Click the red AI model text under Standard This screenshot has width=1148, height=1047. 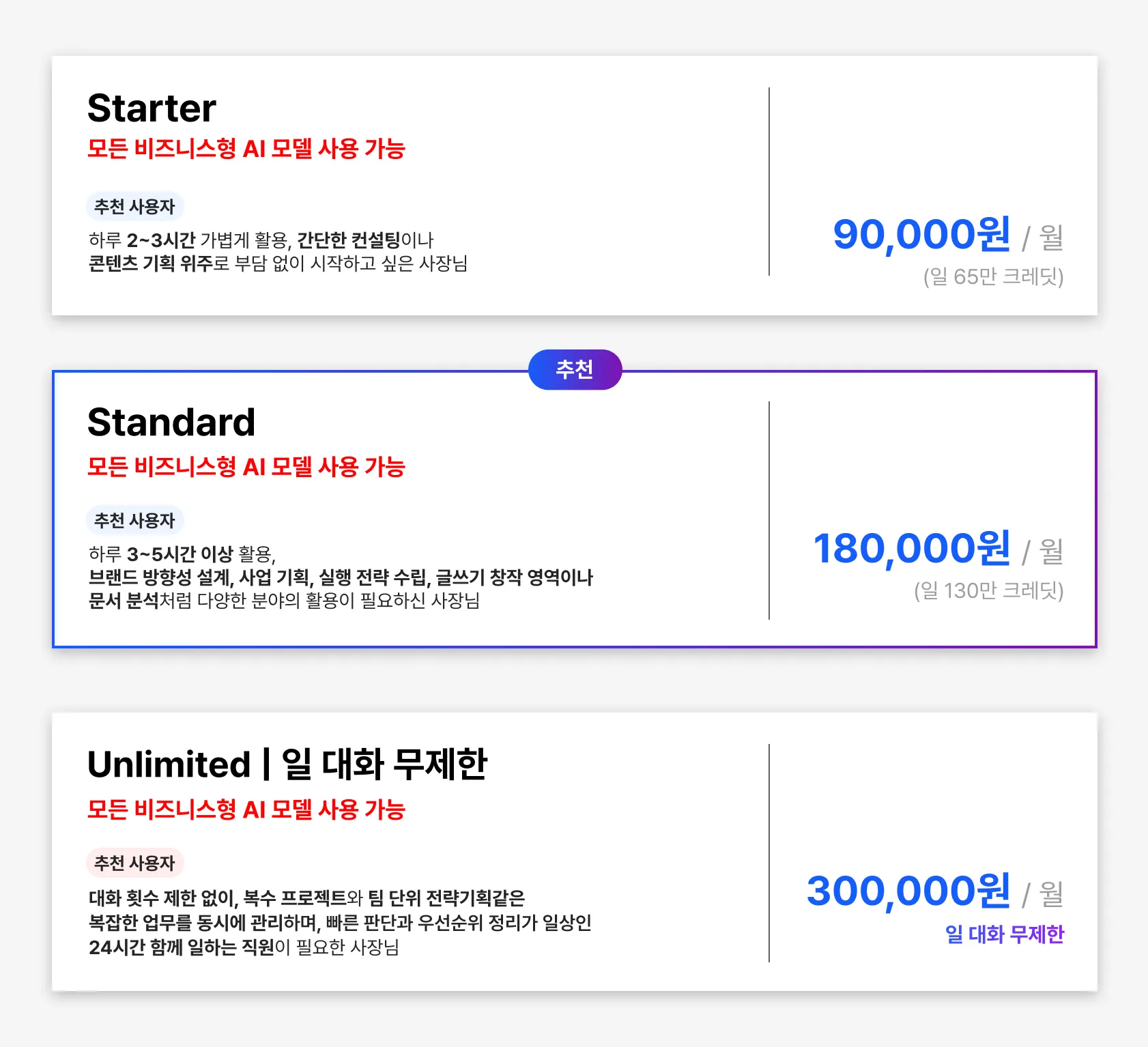pyautogui.click(x=246, y=467)
